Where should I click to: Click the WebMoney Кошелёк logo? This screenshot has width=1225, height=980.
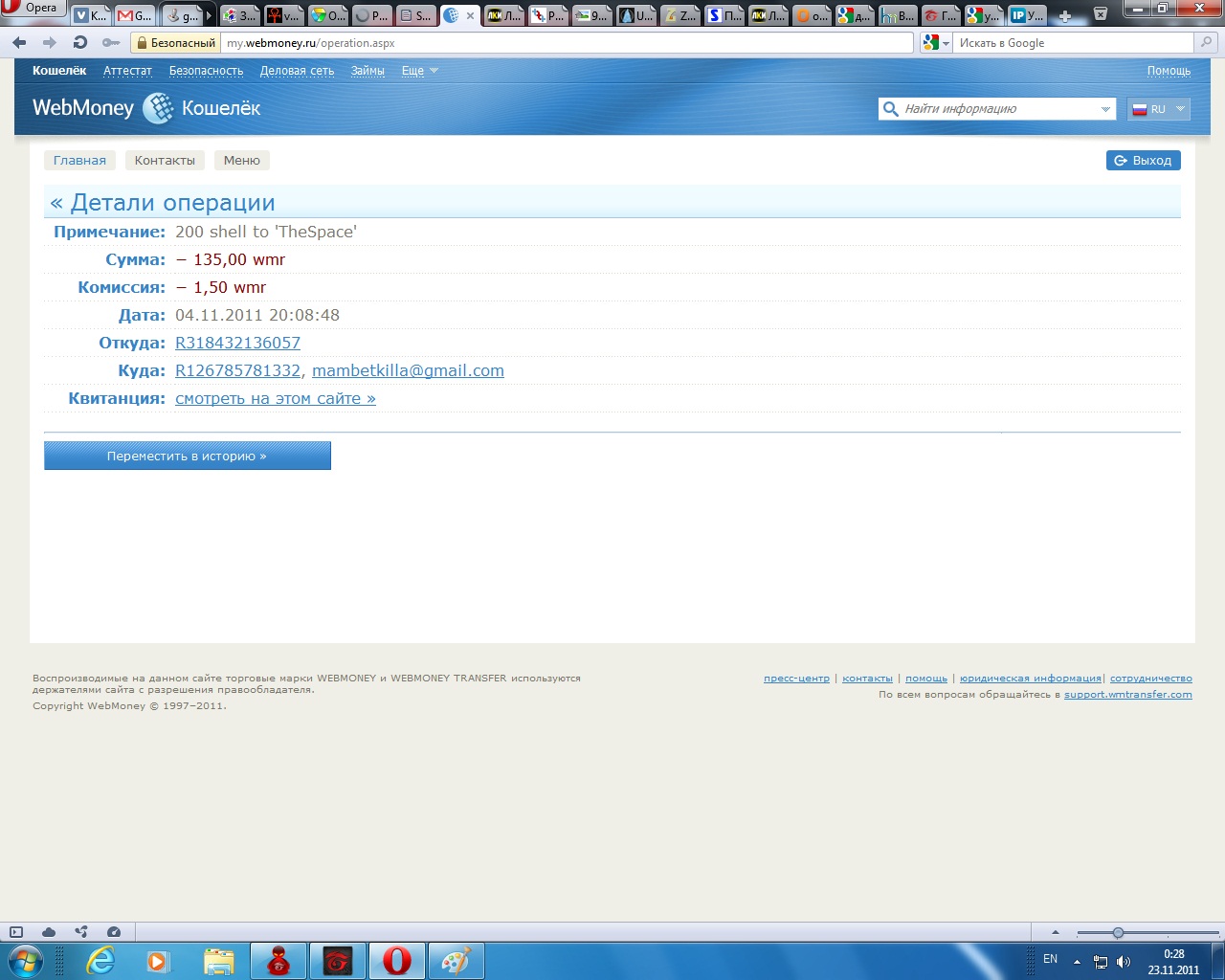coord(146,108)
